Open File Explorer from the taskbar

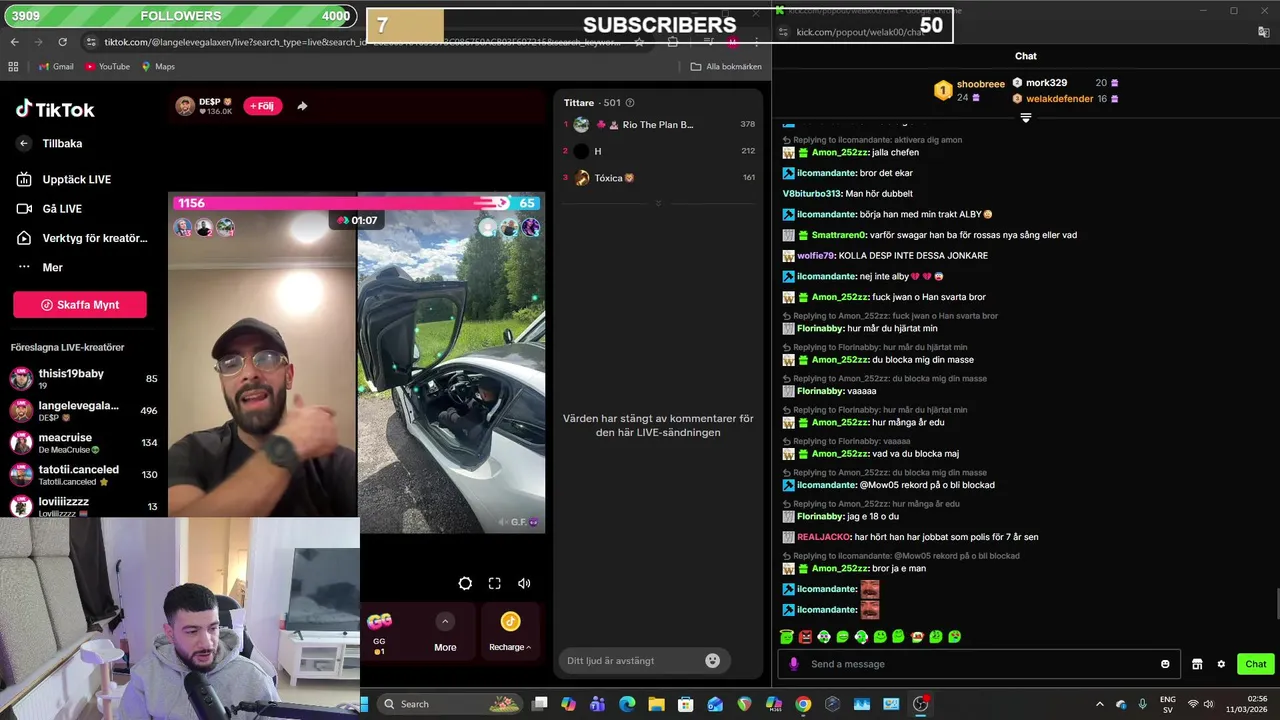[x=656, y=704]
